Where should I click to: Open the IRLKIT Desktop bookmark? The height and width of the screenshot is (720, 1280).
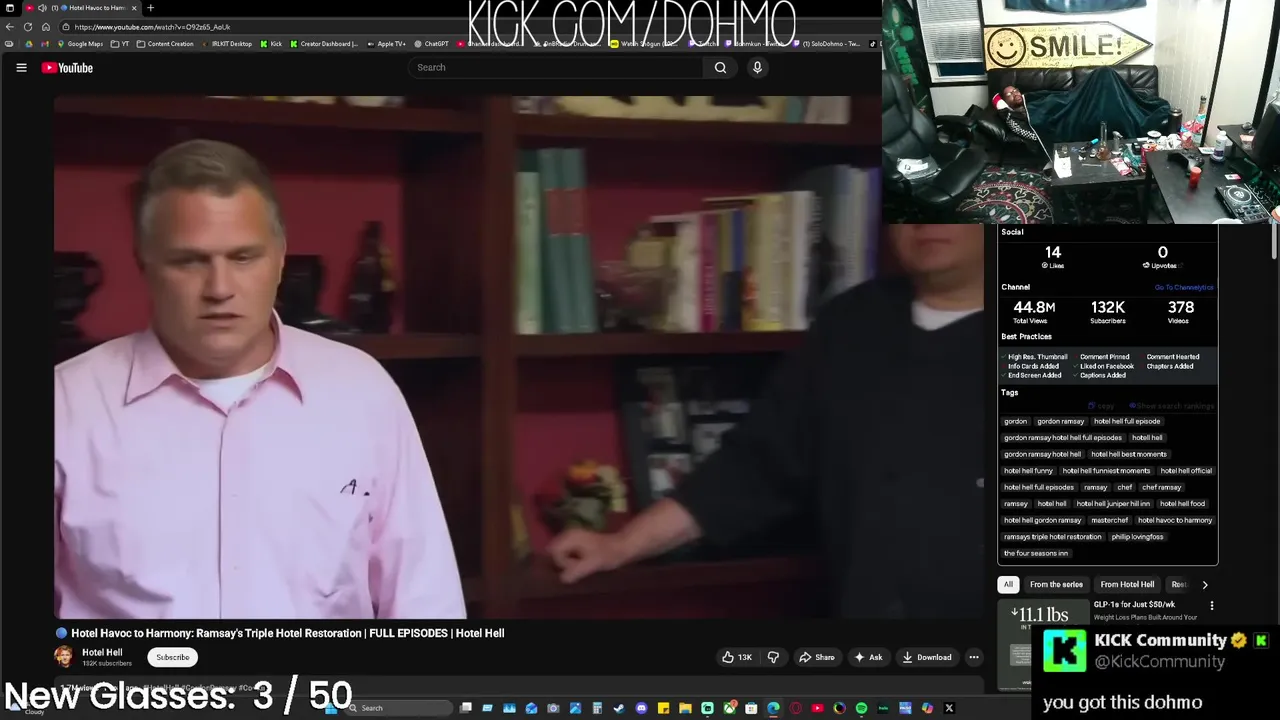227,44
